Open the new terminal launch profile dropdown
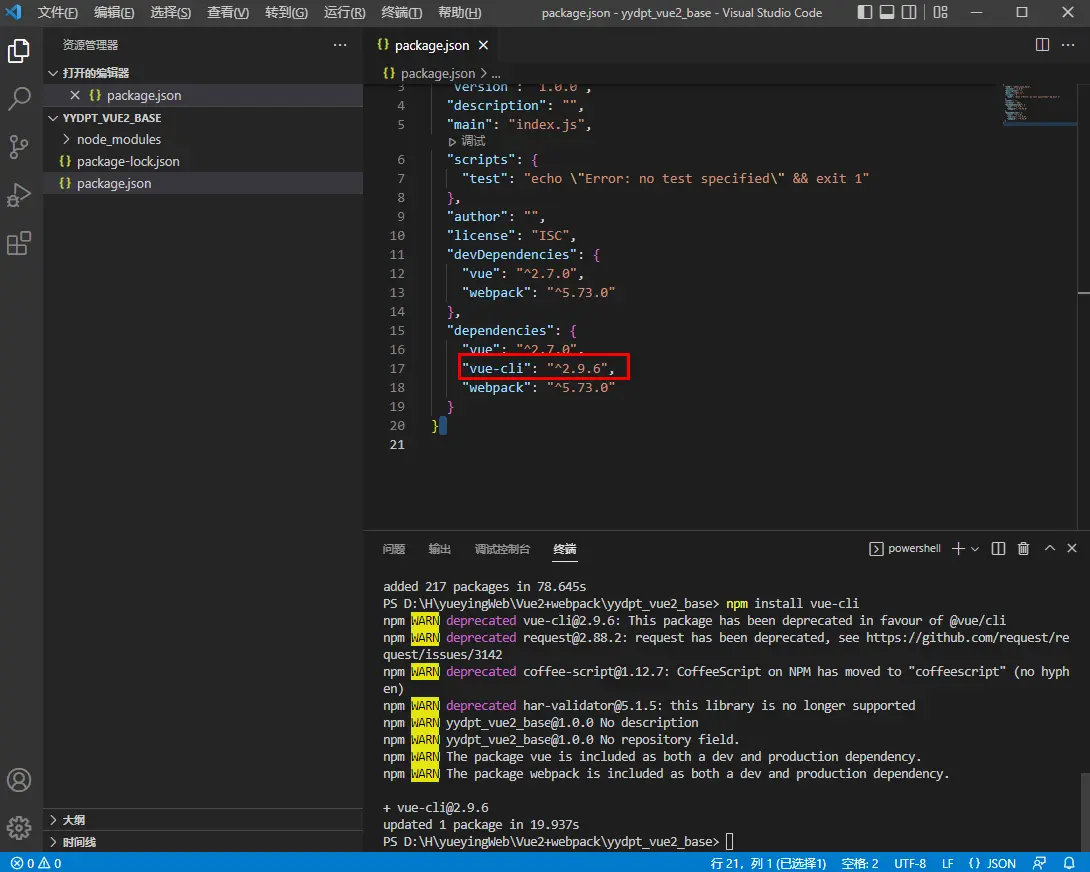 coord(975,549)
